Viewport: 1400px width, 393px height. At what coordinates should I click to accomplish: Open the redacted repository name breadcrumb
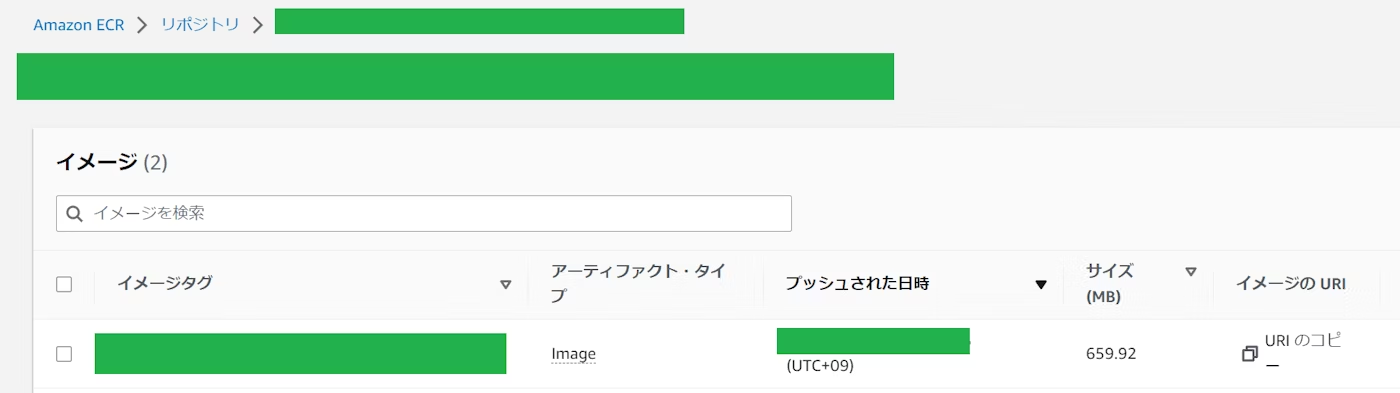479,21
